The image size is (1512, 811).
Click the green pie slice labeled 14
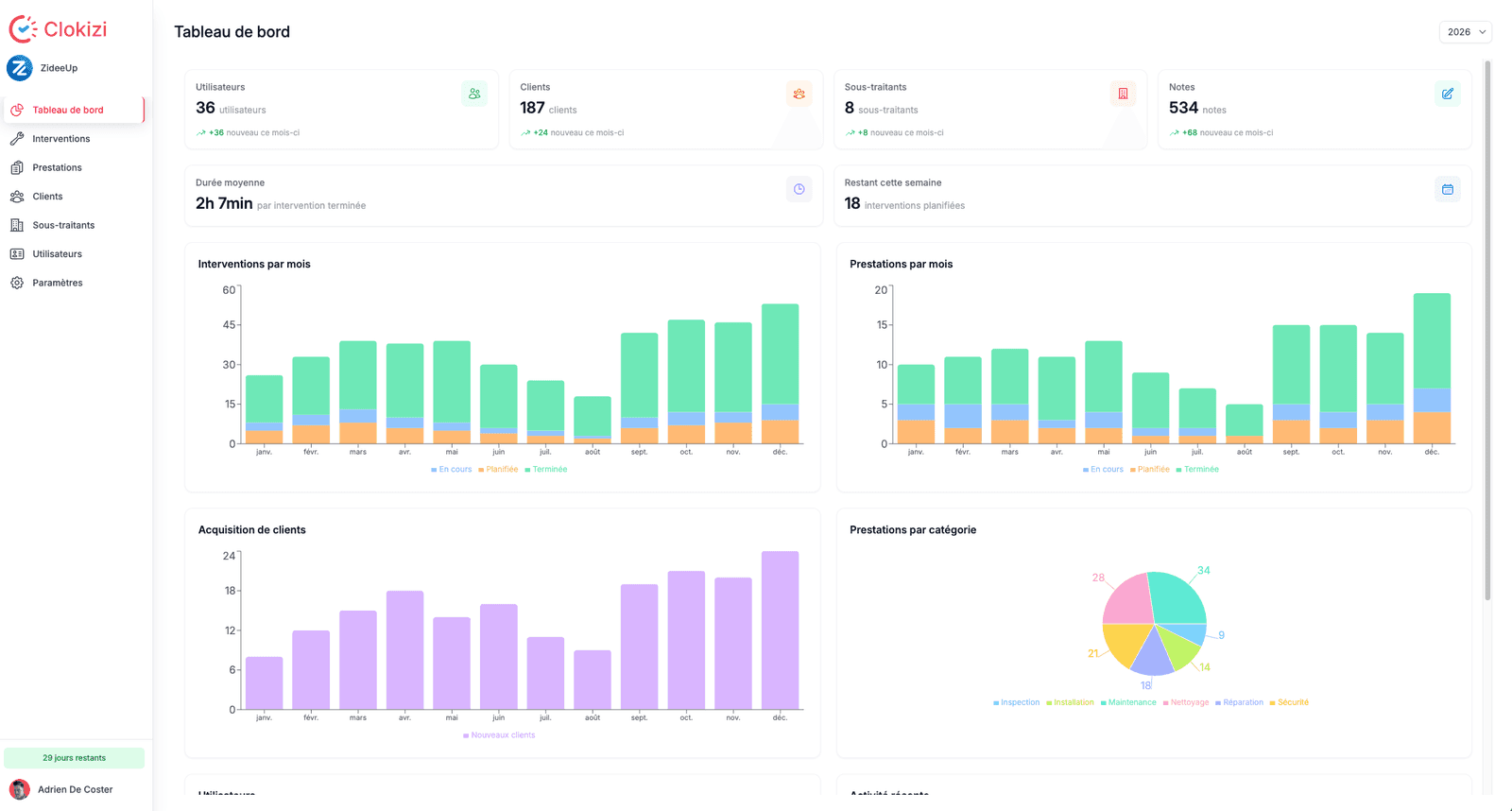(1179, 647)
